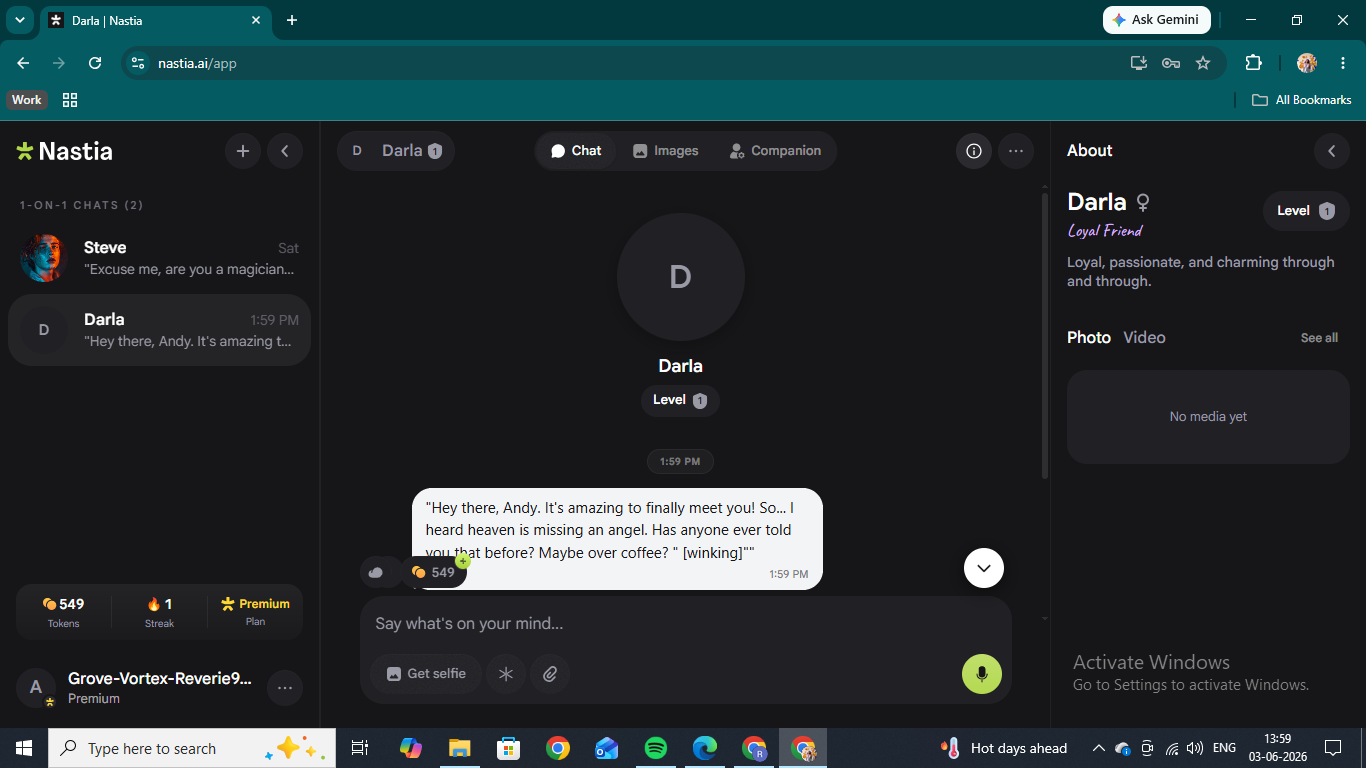Open Steve's conversation in the chat list
Viewport: 1366px width, 768px height.
click(x=159, y=258)
